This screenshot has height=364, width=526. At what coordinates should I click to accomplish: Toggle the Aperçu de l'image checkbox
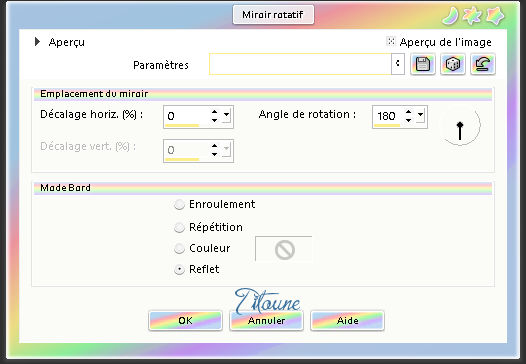point(391,41)
